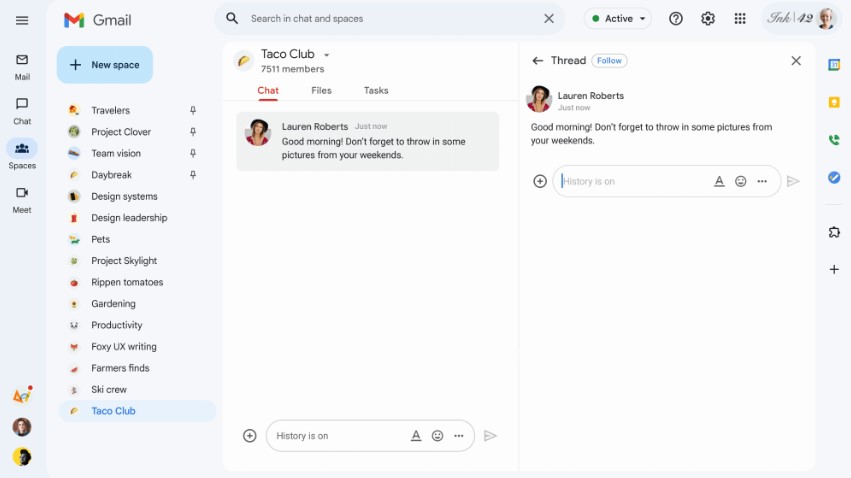Viewport: 851px width, 478px height.
Task: Click the plus attach icon in main chat
Action: pos(249,436)
